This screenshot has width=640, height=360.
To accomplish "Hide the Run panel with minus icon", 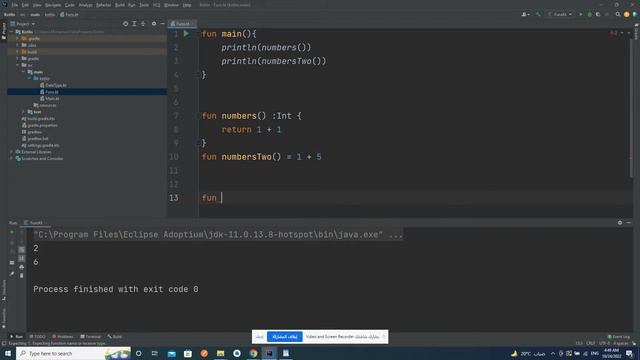I will (x=629, y=223).
